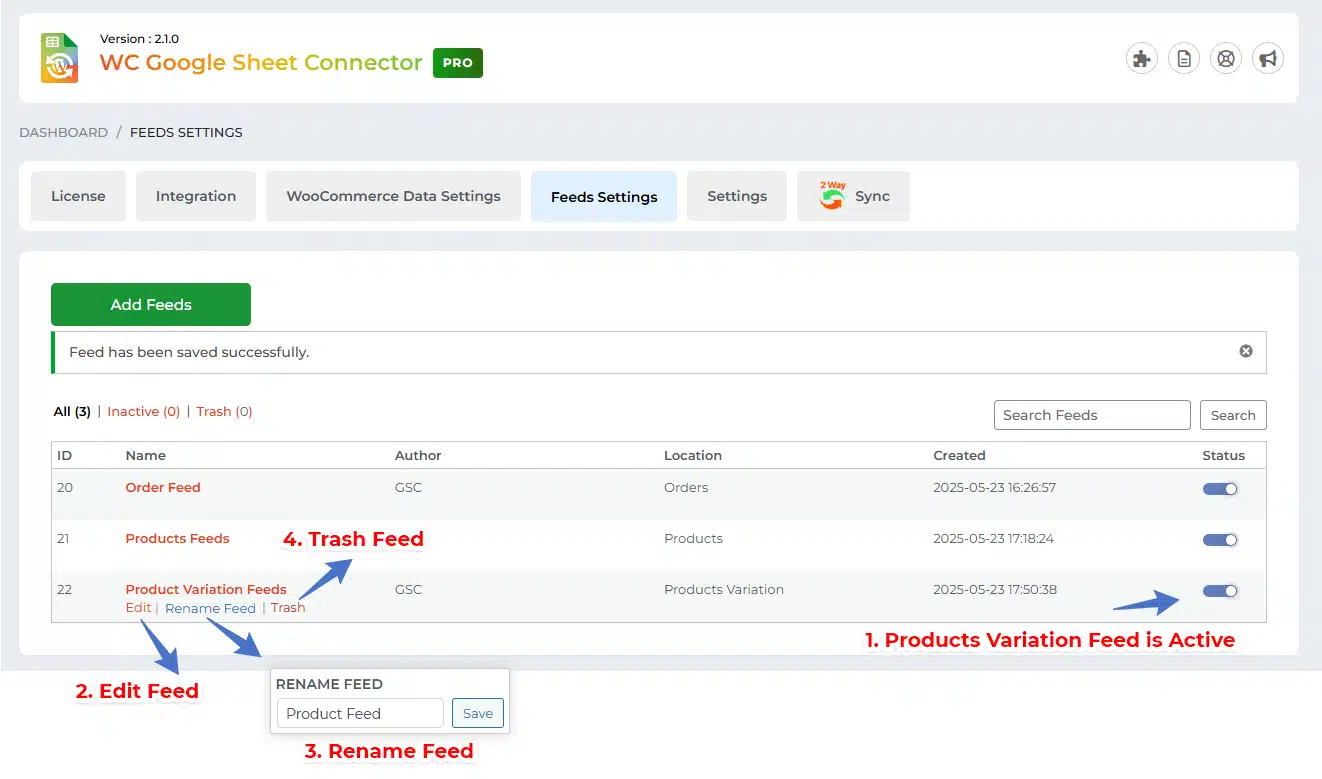Disable the Order Feed status toggle
Image resolution: width=1322 pixels, height=779 pixels.
[x=1220, y=489]
